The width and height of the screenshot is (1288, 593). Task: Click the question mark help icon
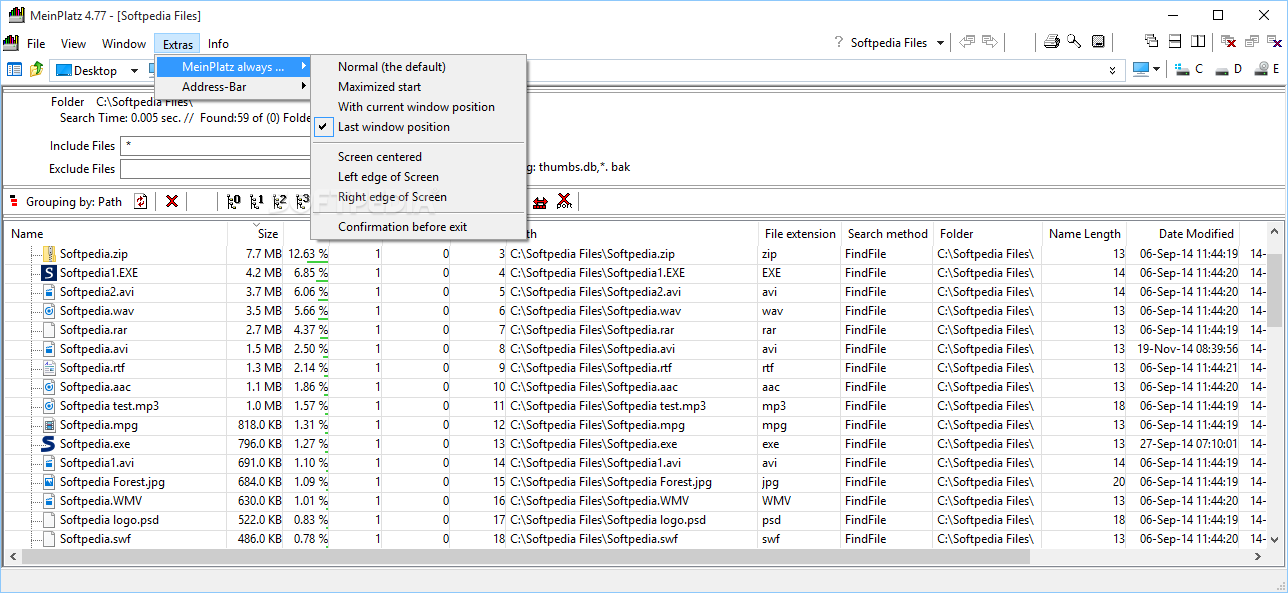click(837, 43)
